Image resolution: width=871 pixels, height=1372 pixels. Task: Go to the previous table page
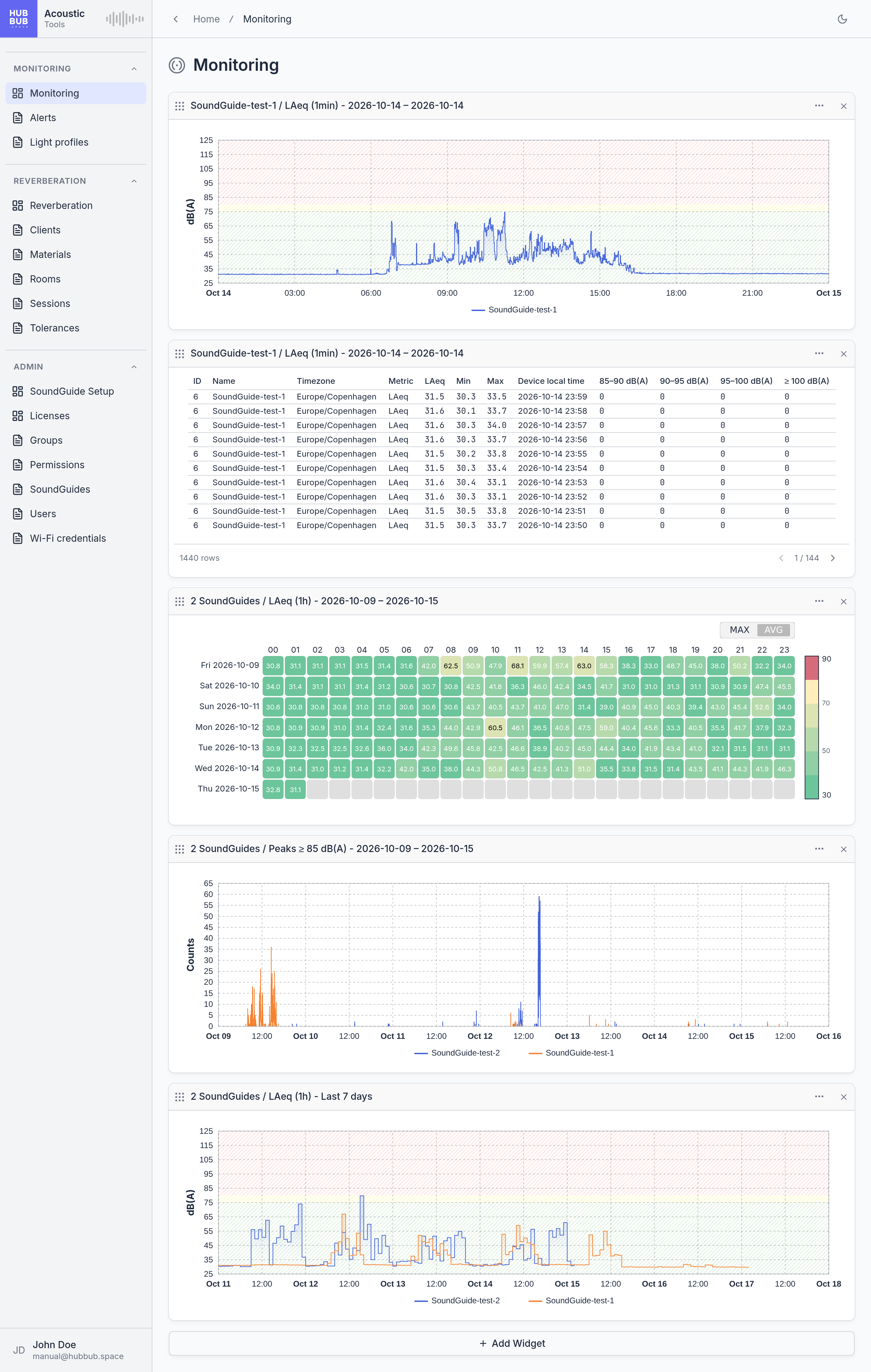pyautogui.click(x=781, y=558)
